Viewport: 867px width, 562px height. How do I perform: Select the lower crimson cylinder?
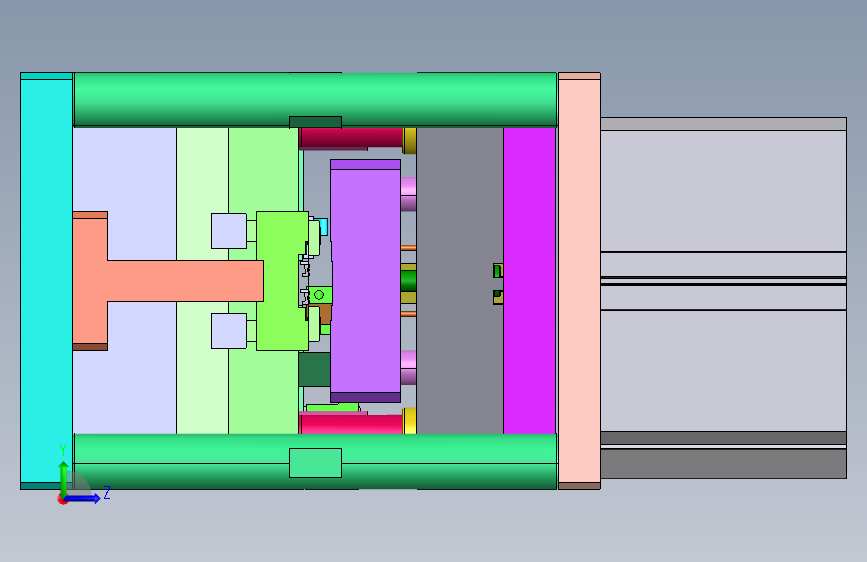click(351, 424)
